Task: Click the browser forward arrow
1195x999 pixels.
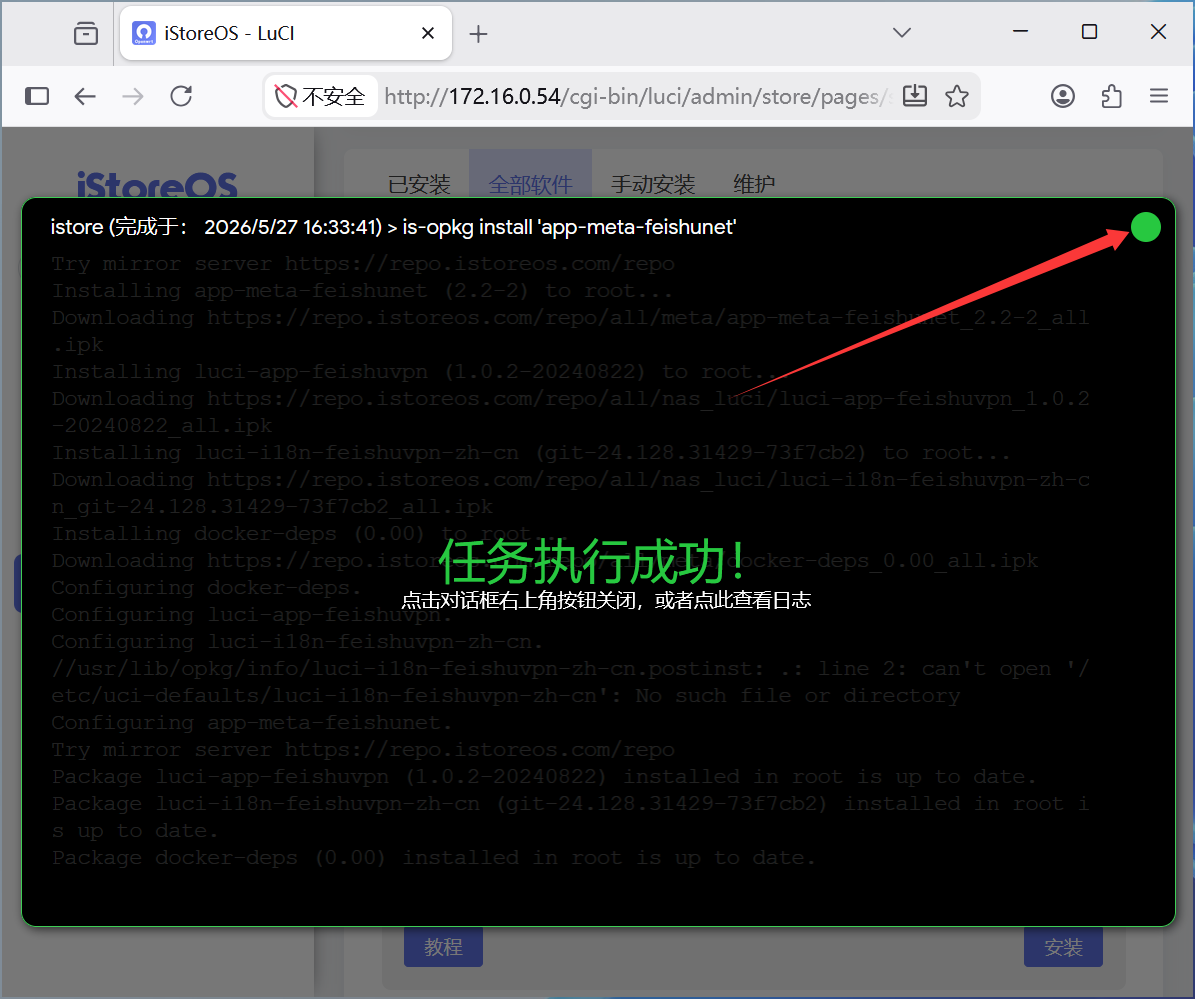Action: tap(133, 96)
